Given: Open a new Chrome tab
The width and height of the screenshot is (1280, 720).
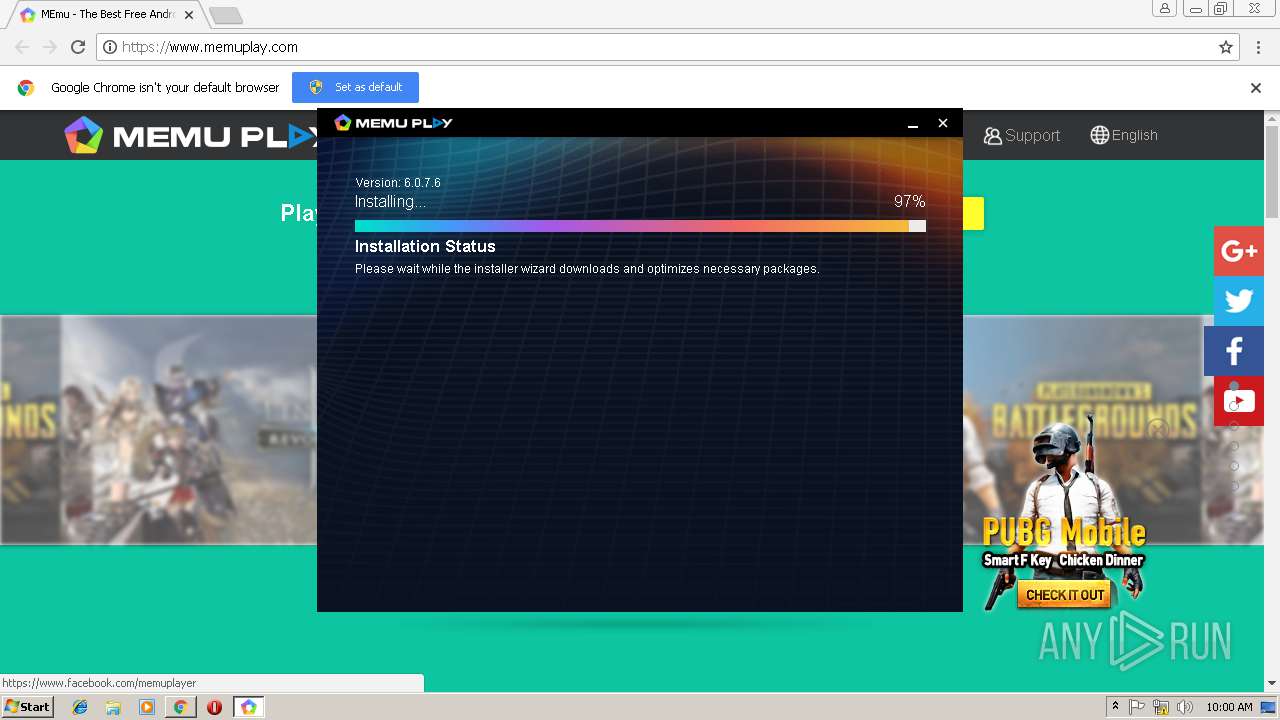Looking at the screenshot, I should click(226, 15).
